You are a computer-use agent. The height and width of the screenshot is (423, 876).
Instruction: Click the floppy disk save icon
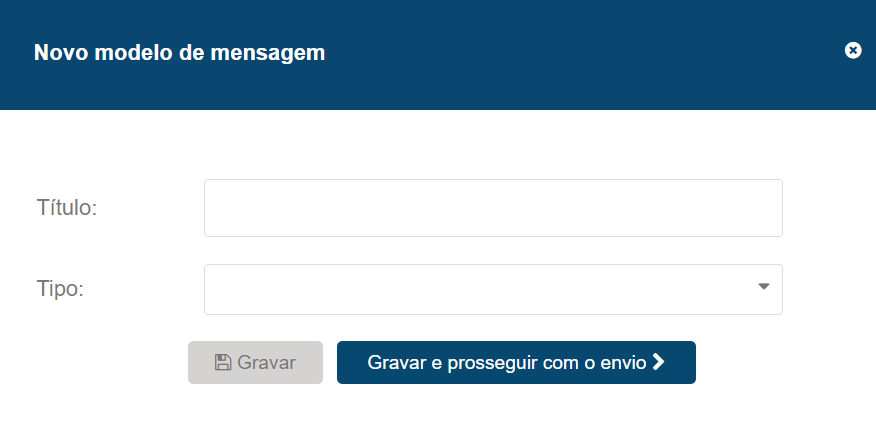223,362
